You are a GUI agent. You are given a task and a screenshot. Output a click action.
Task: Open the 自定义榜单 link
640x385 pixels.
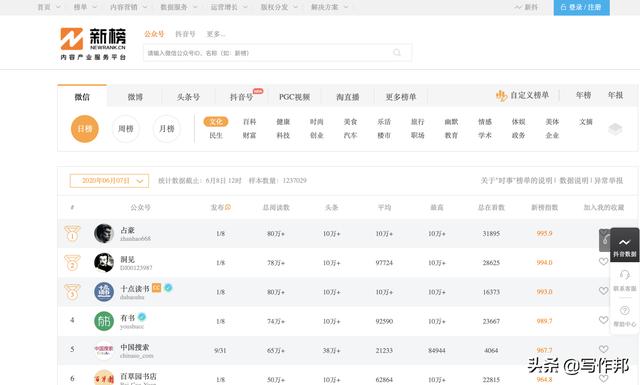pos(529,96)
